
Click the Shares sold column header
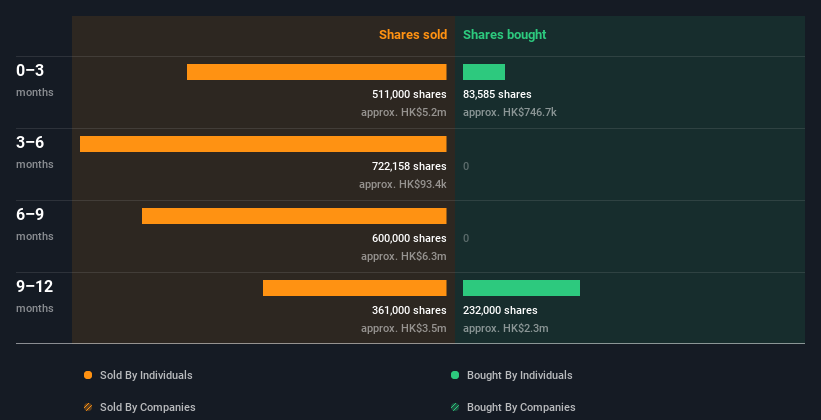coord(413,35)
